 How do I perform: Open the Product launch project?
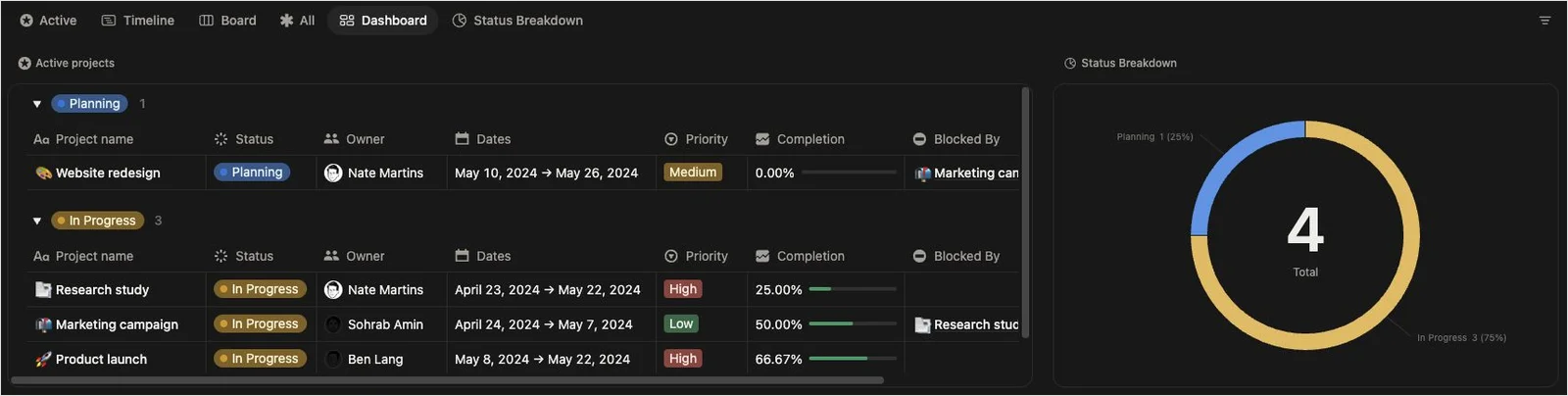(x=101, y=360)
